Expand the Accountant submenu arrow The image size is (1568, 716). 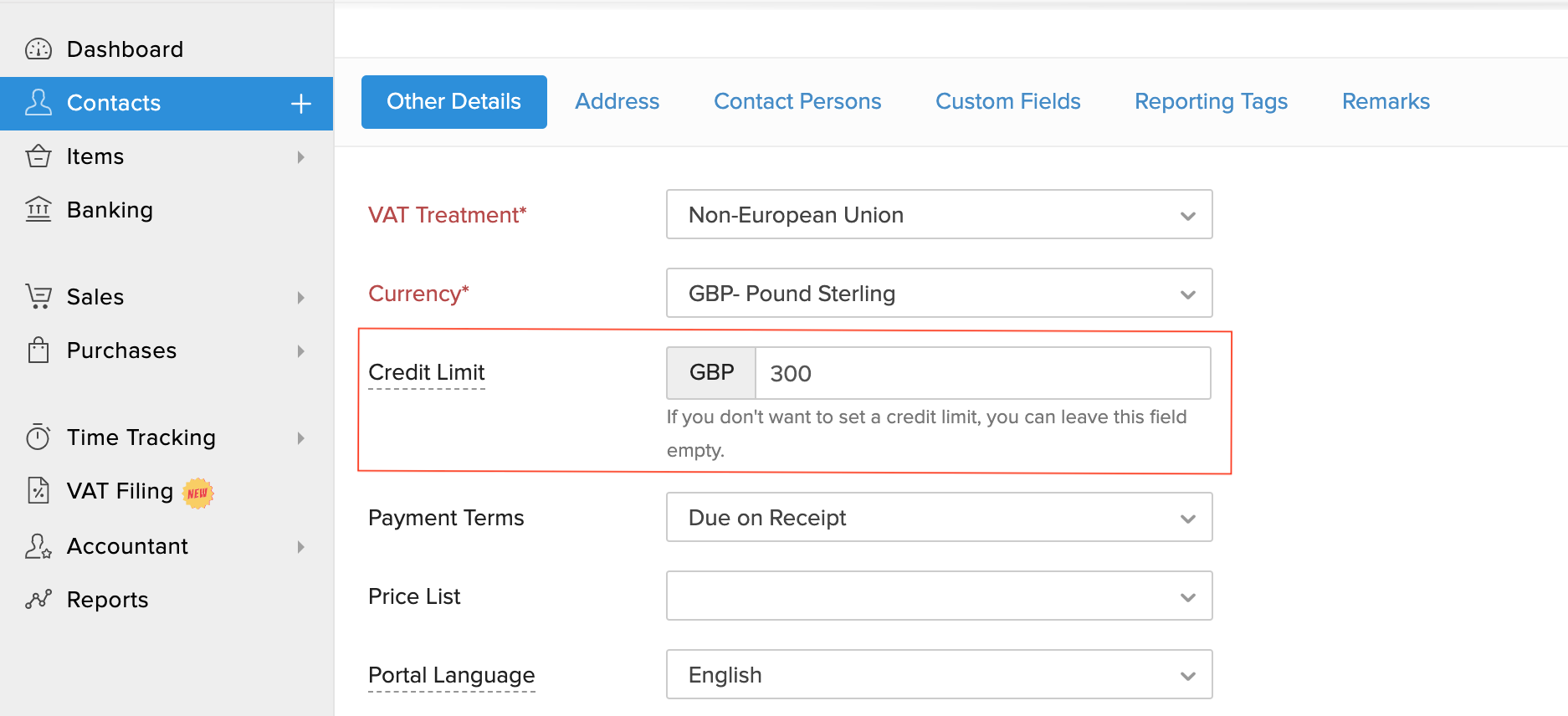tap(300, 547)
